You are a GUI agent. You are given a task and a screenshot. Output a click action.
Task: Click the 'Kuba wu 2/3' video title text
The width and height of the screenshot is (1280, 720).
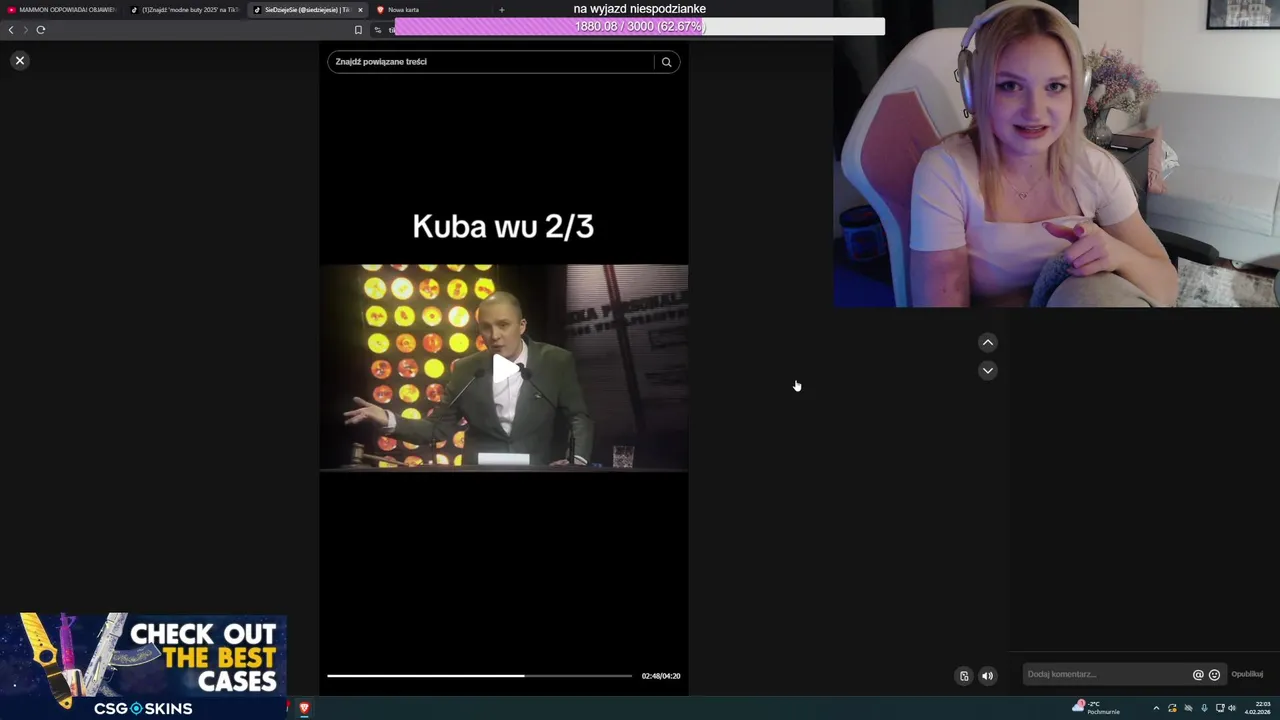click(503, 226)
